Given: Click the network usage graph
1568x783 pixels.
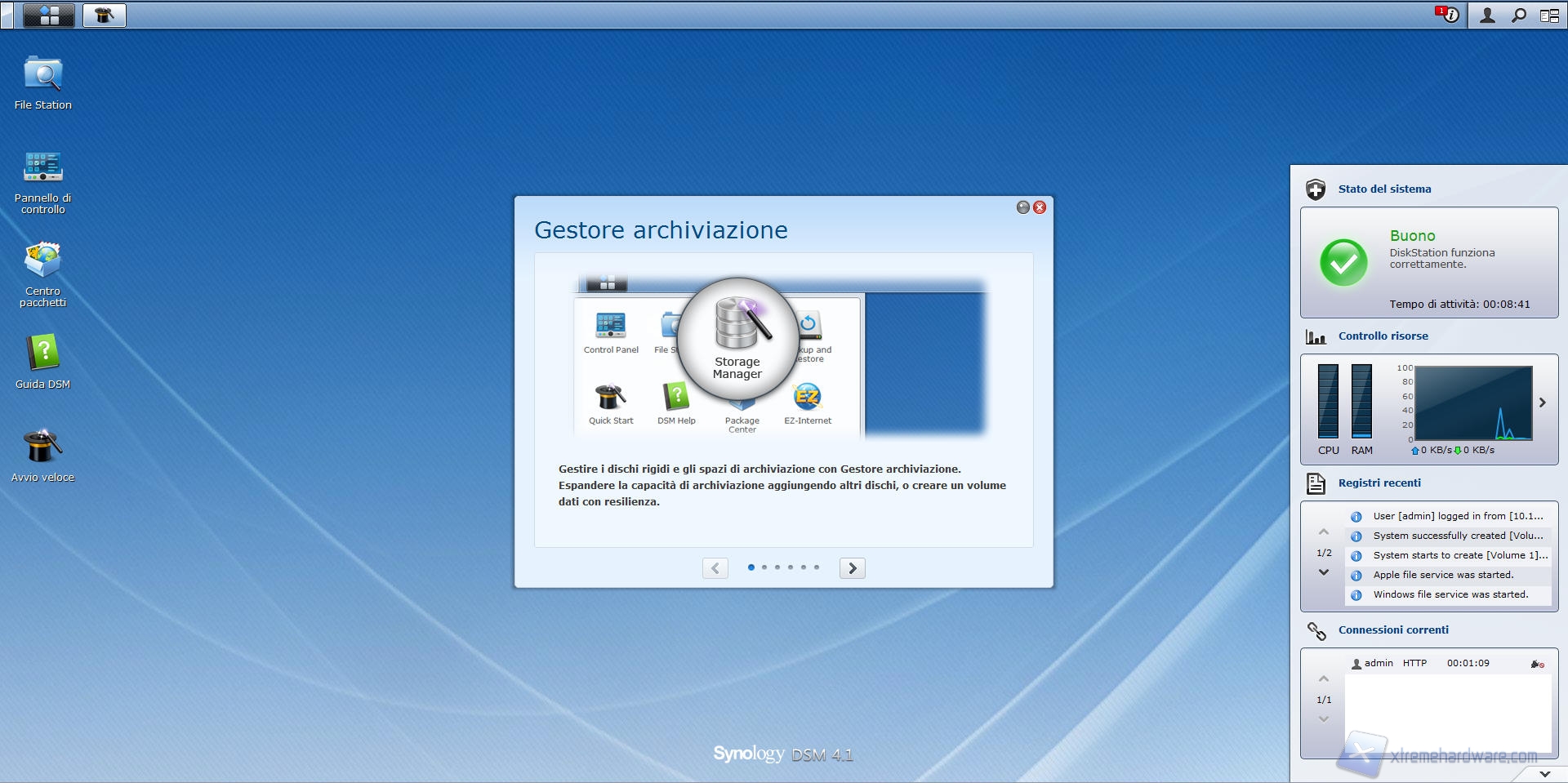Looking at the screenshot, I should point(1472,403).
